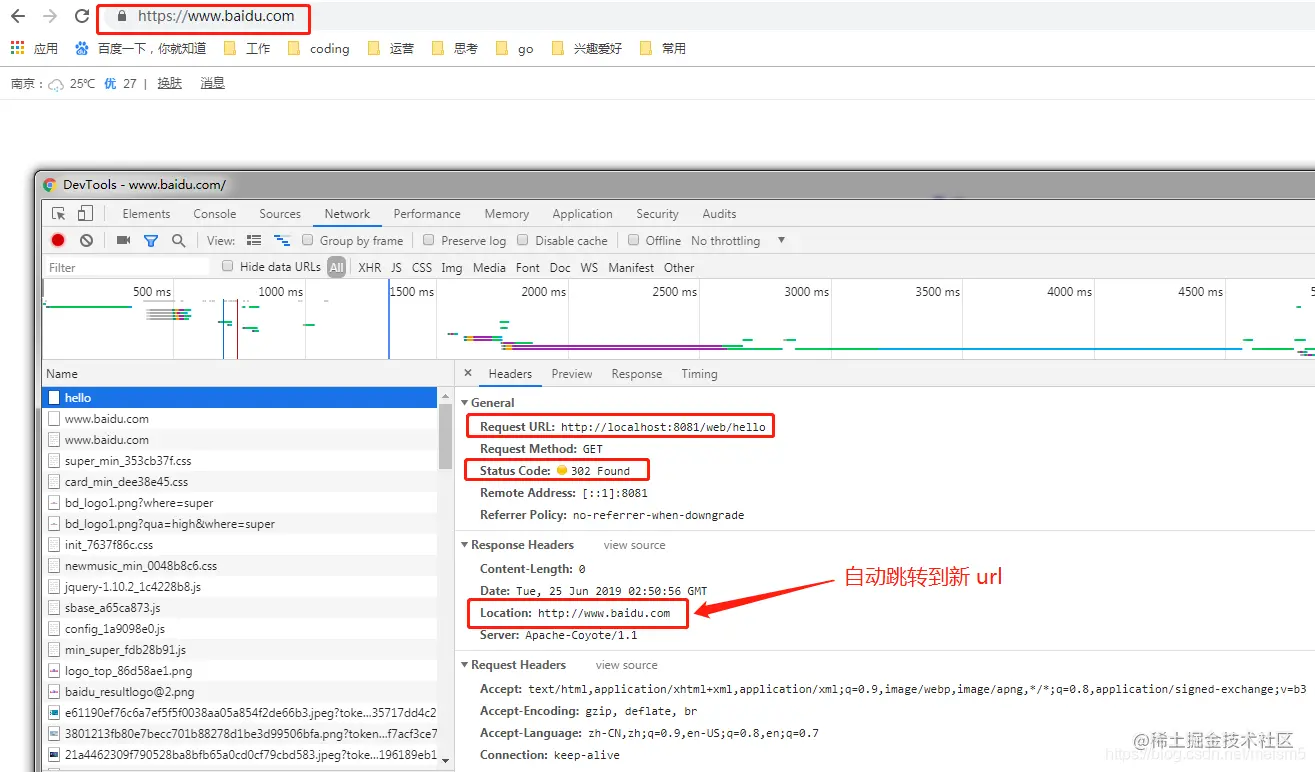
Task: Toggle the blue filter funnel icon
Action: tap(151, 241)
